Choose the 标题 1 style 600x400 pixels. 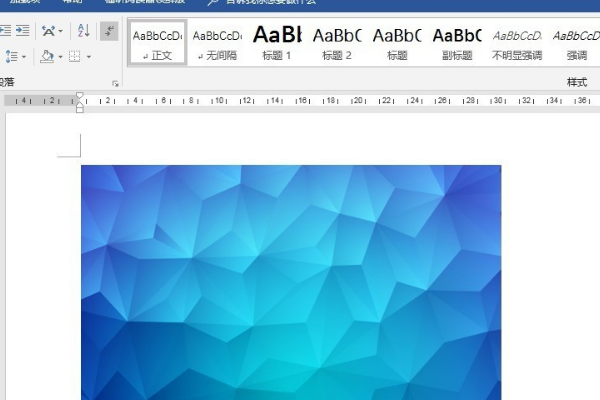click(277, 43)
